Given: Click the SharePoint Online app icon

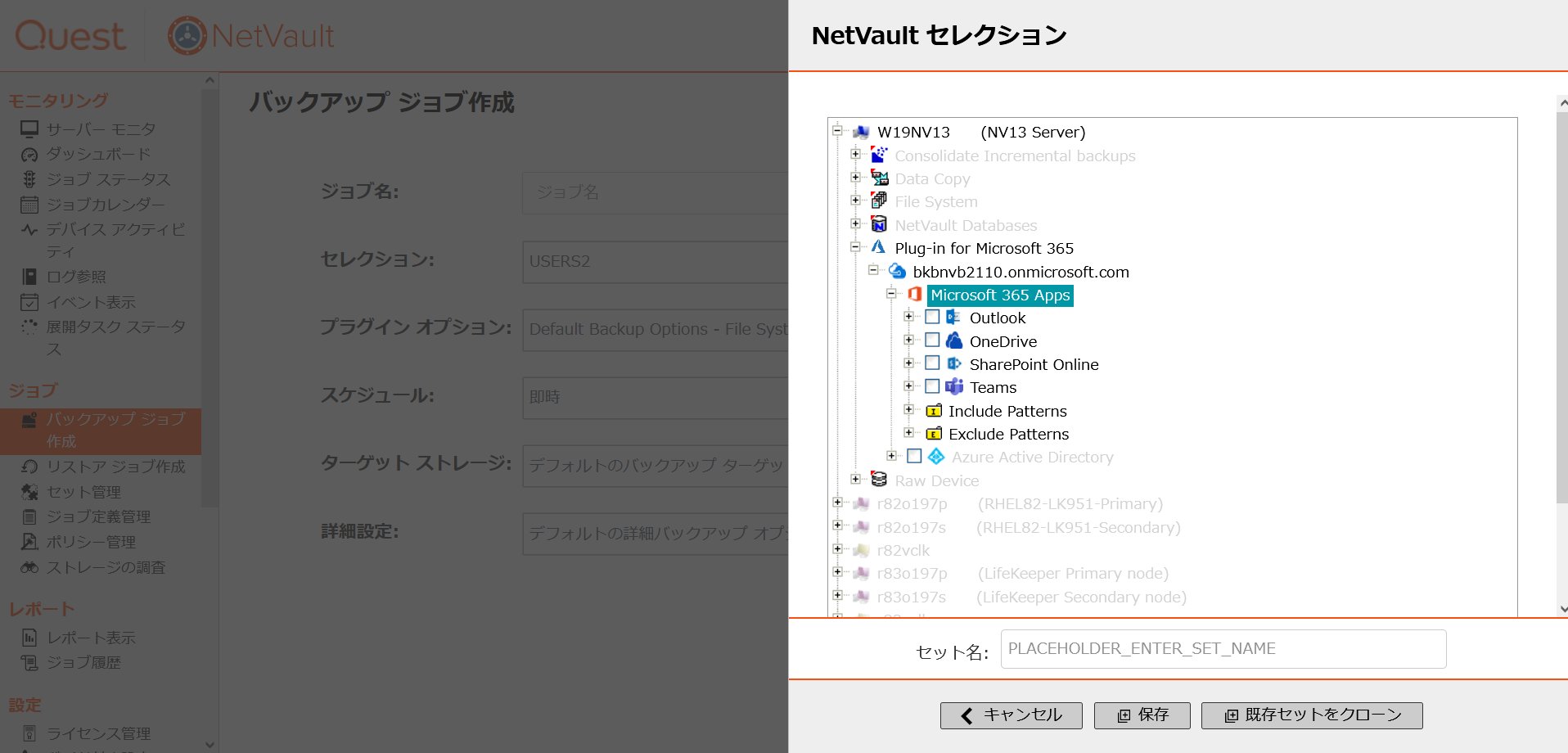Looking at the screenshot, I should (x=953, y=363).
